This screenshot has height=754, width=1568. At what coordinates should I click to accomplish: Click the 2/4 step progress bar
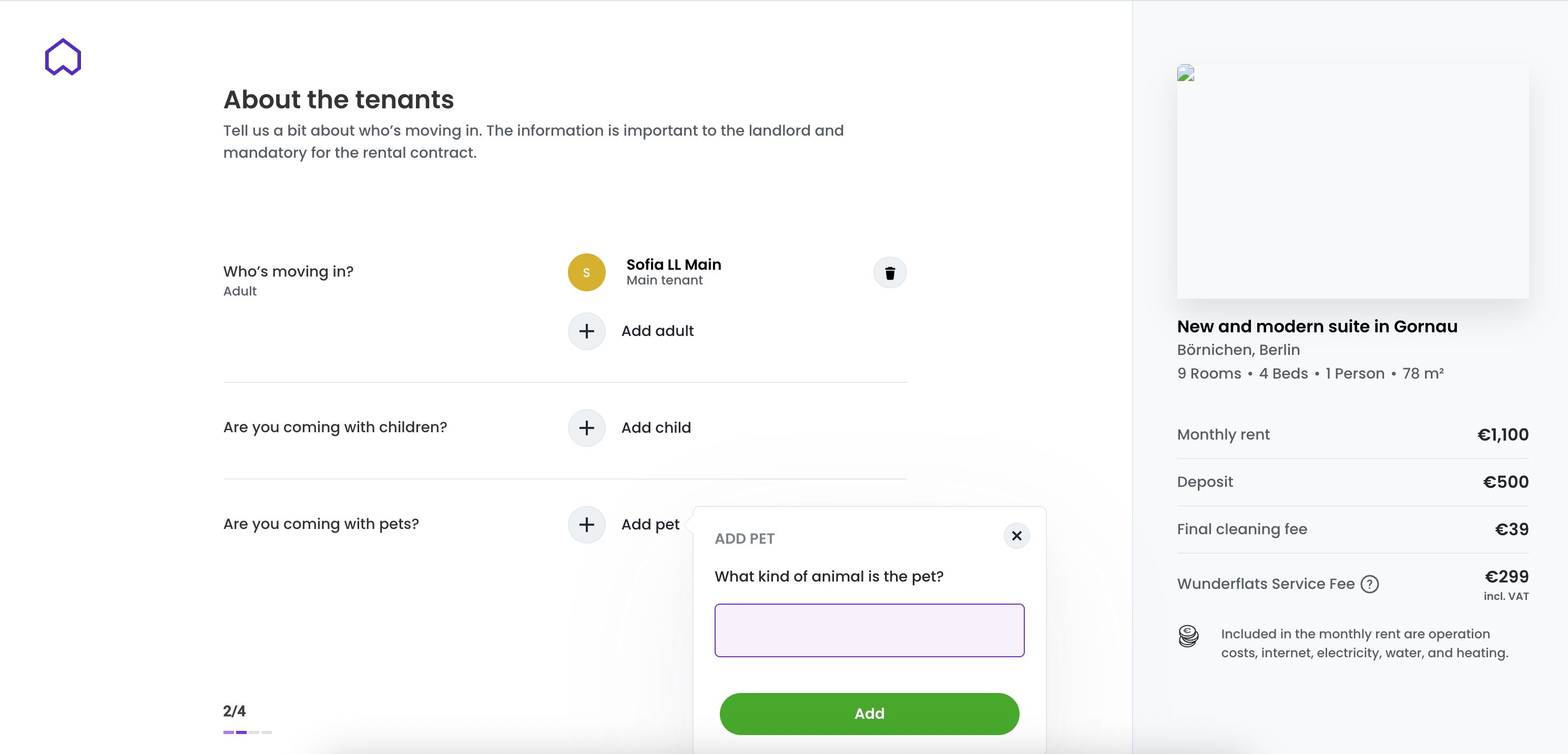pos(247,732)
